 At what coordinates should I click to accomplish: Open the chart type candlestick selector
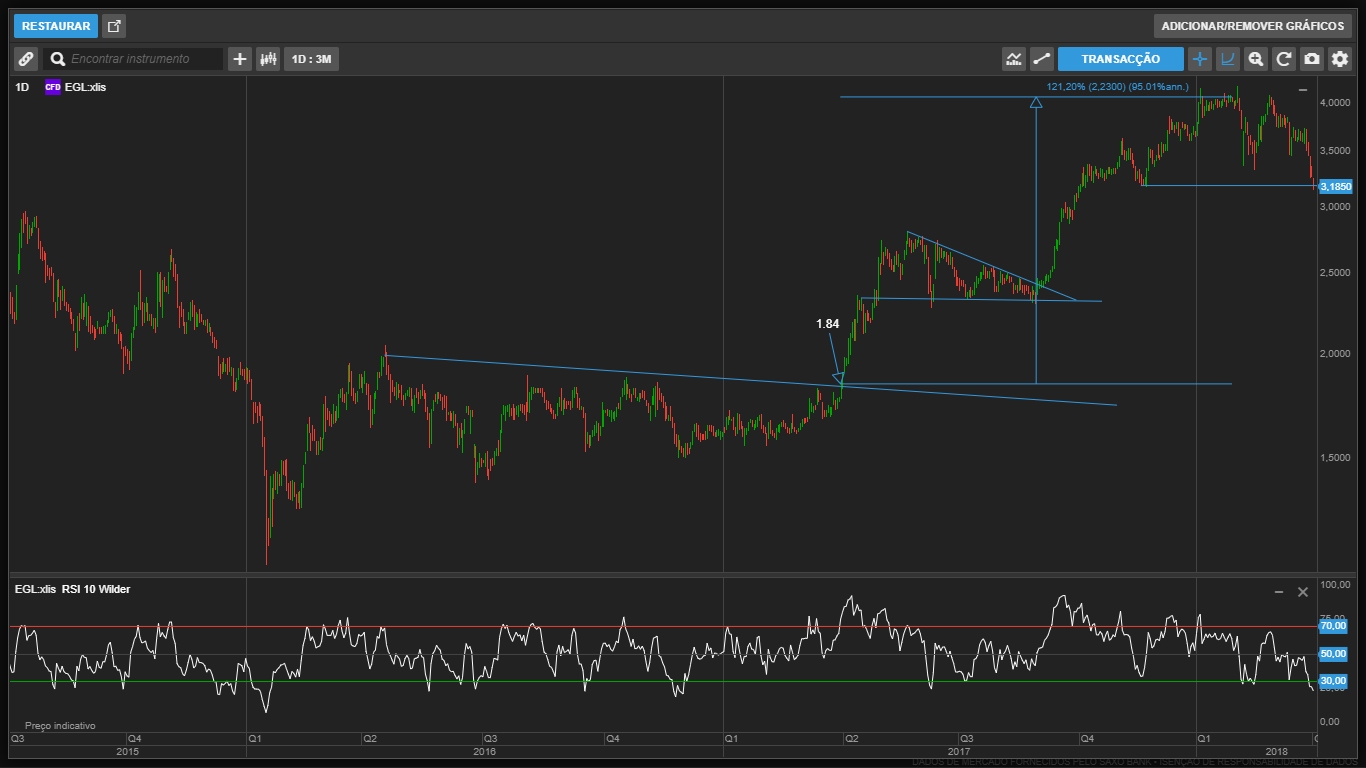(x=267, y=59)
